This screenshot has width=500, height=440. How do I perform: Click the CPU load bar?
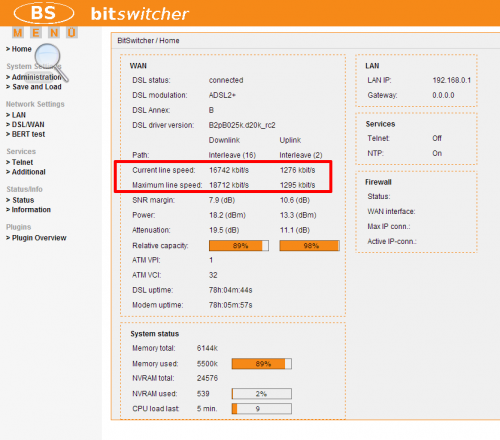(x=262, y=409)
